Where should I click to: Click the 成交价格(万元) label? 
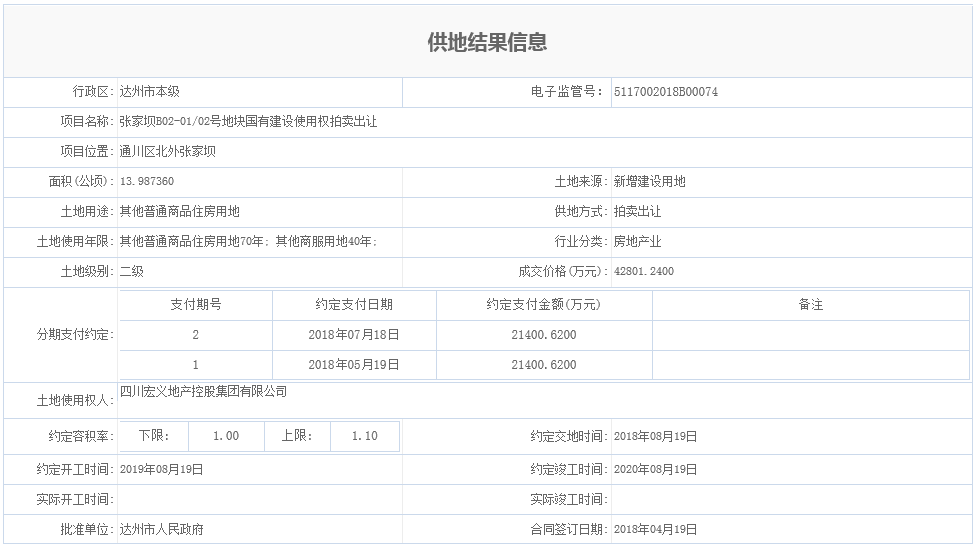point(563,272)
